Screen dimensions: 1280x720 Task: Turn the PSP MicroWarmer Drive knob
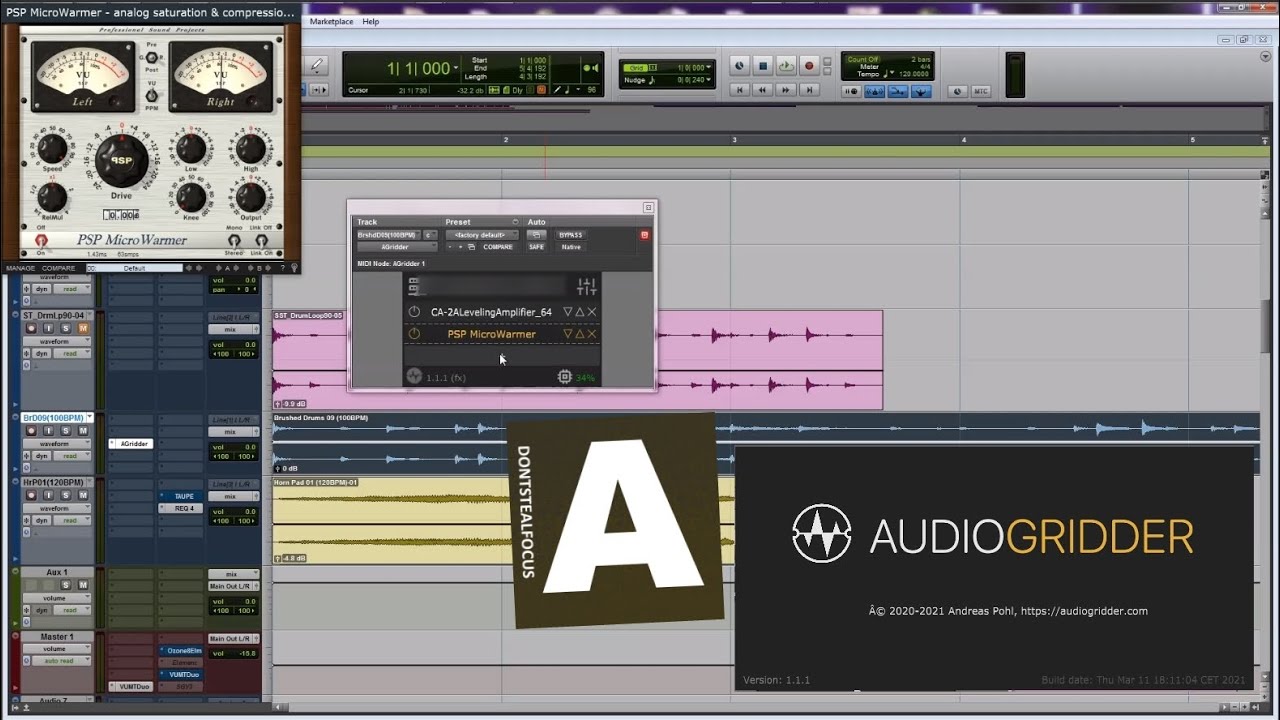point(121,161)
